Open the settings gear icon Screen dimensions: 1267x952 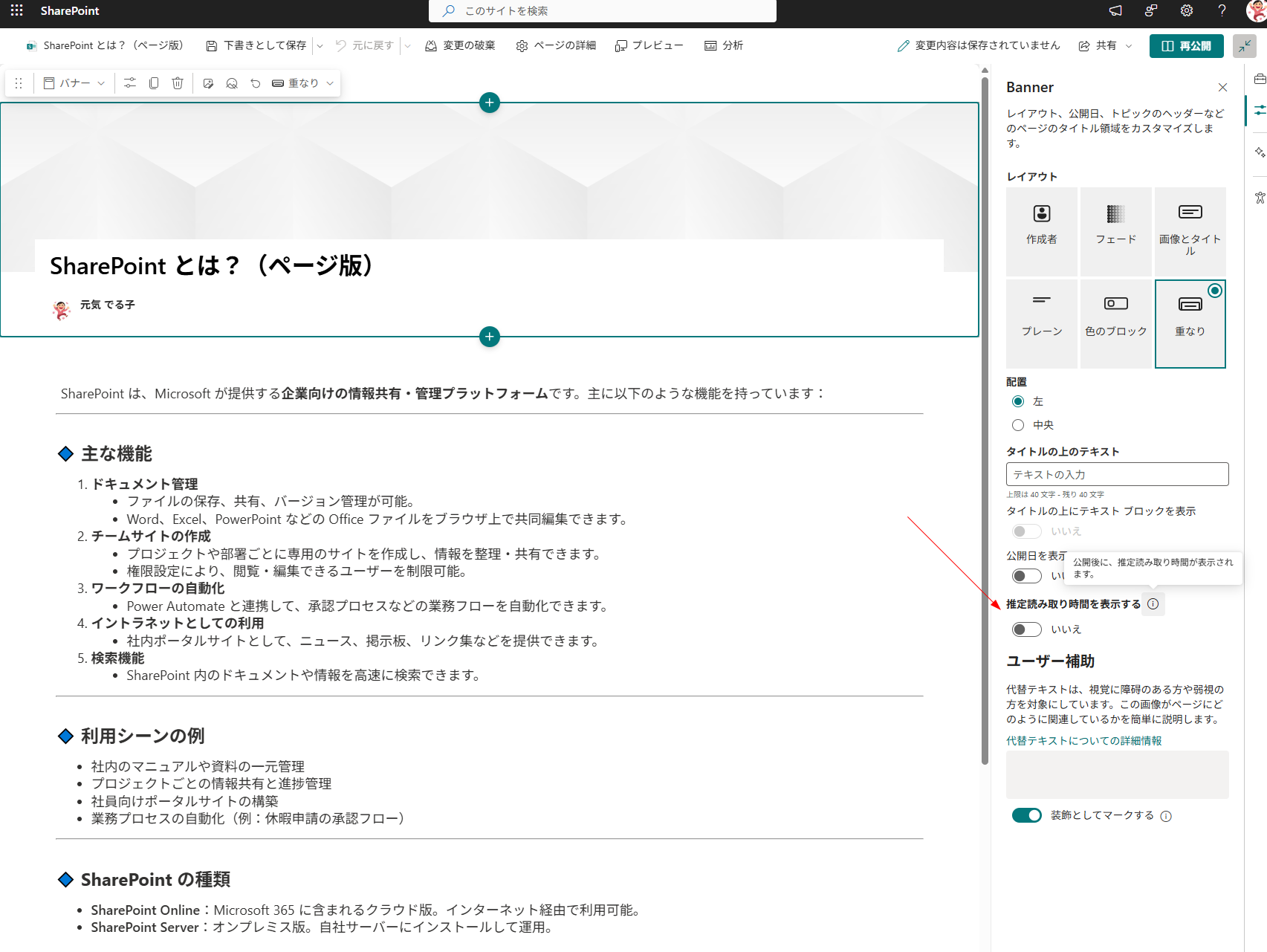[x=1187, y=10]
